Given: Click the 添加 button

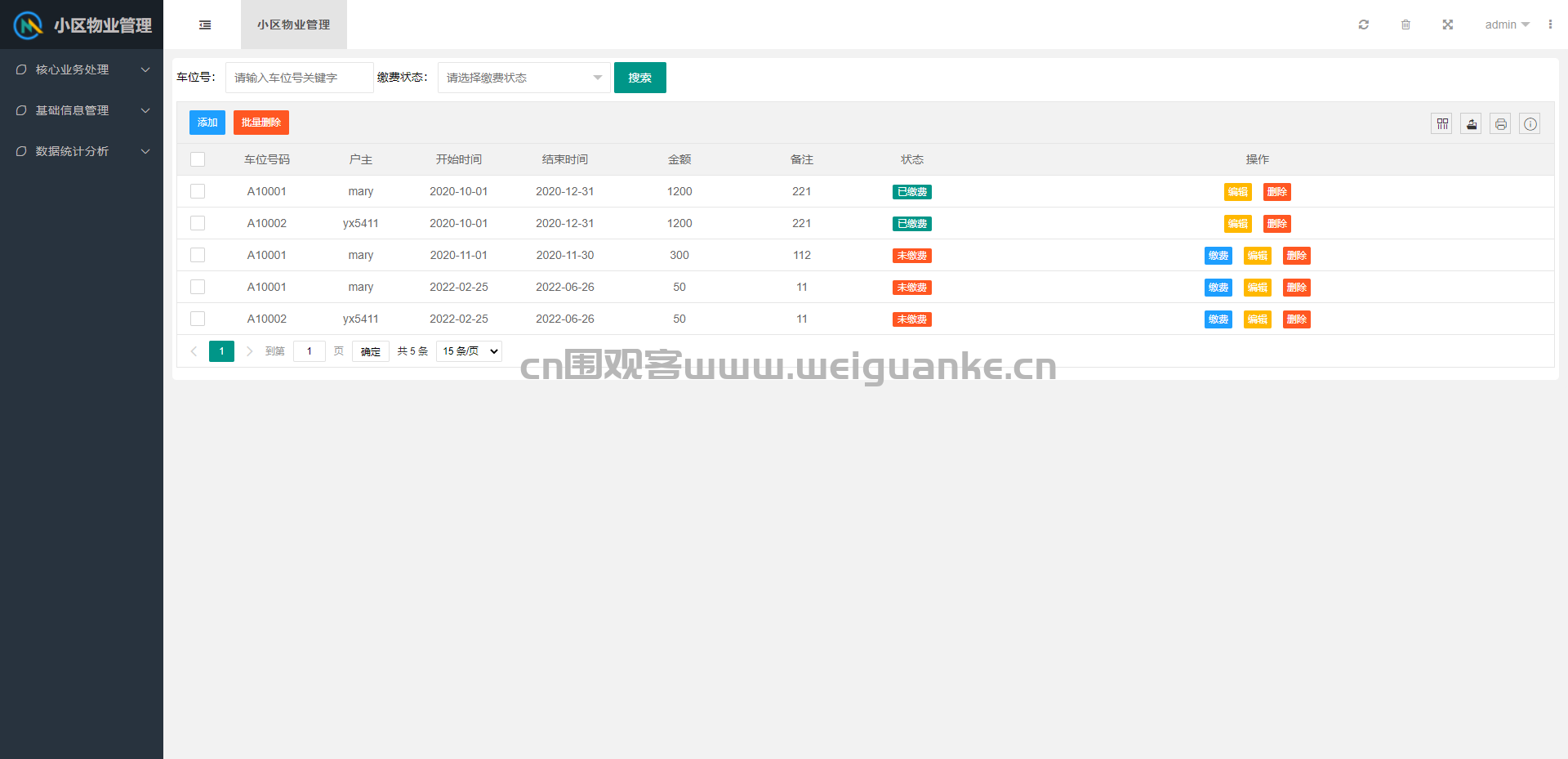Looking at the screenshot, I should tap(207, 123).
